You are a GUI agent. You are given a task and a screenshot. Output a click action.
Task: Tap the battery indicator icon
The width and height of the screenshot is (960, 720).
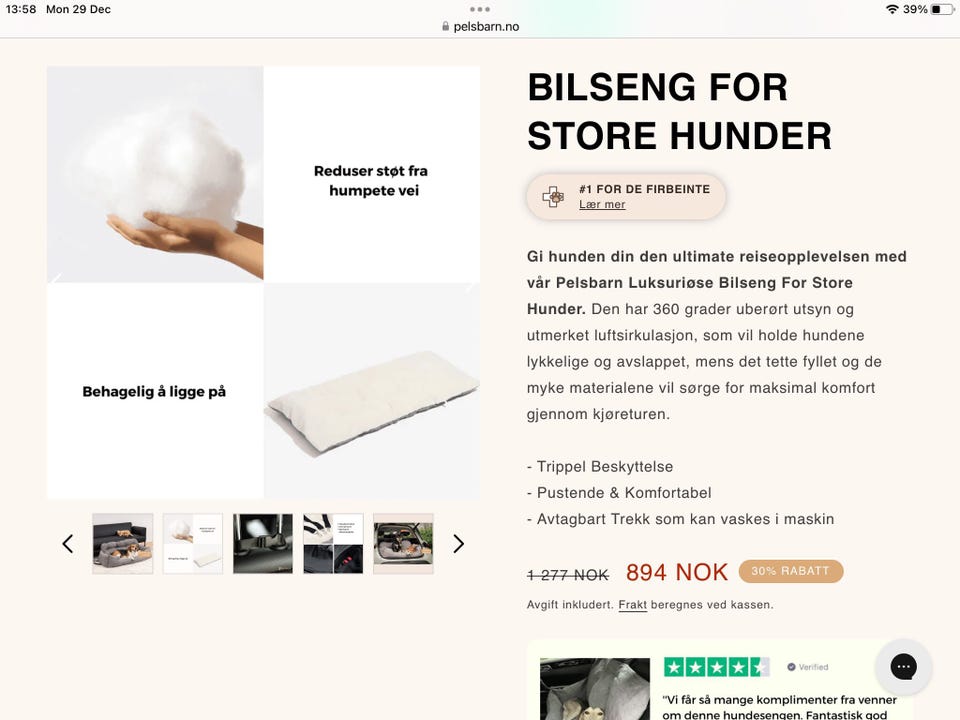coord(942,9)
